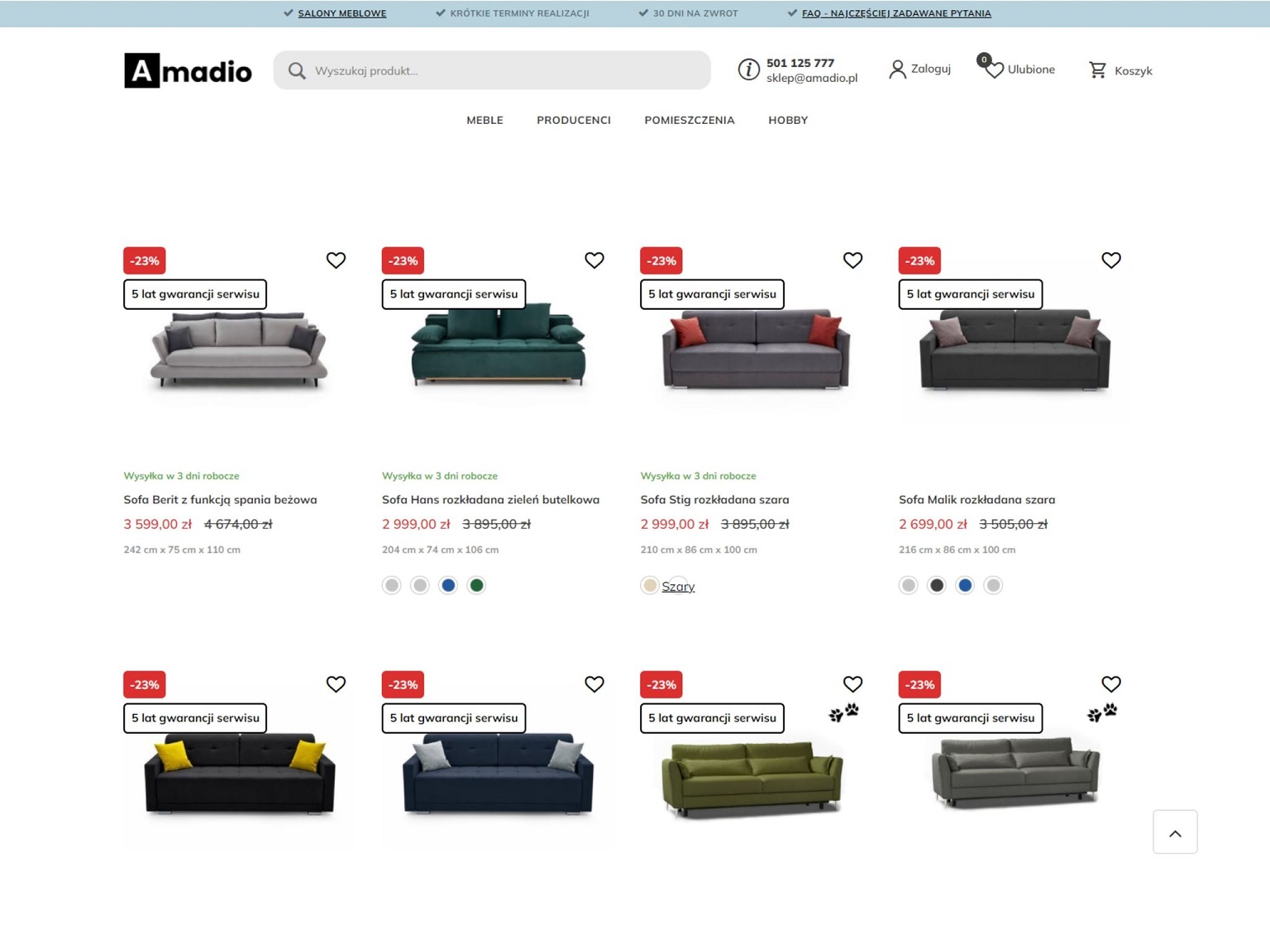This screenshot has width=1270, height=952.
Task: Open the SALONY MEBLOWE link
Action: (342, 13)
